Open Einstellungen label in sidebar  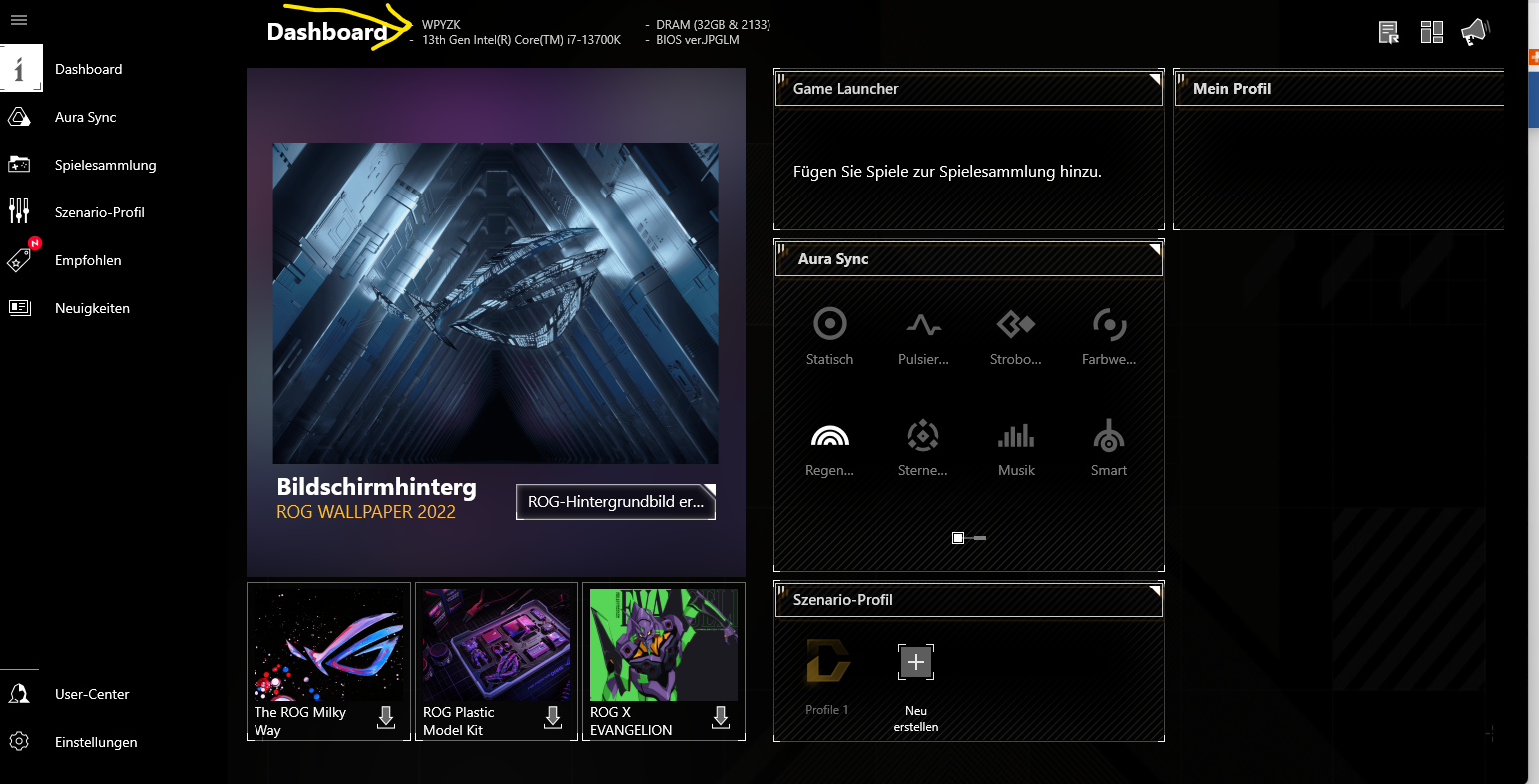point(96,742)
